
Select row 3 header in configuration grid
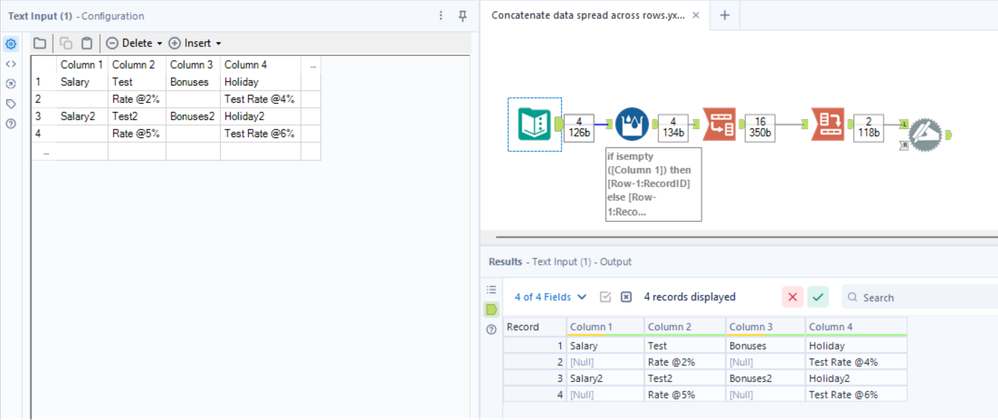pos(44,116)
